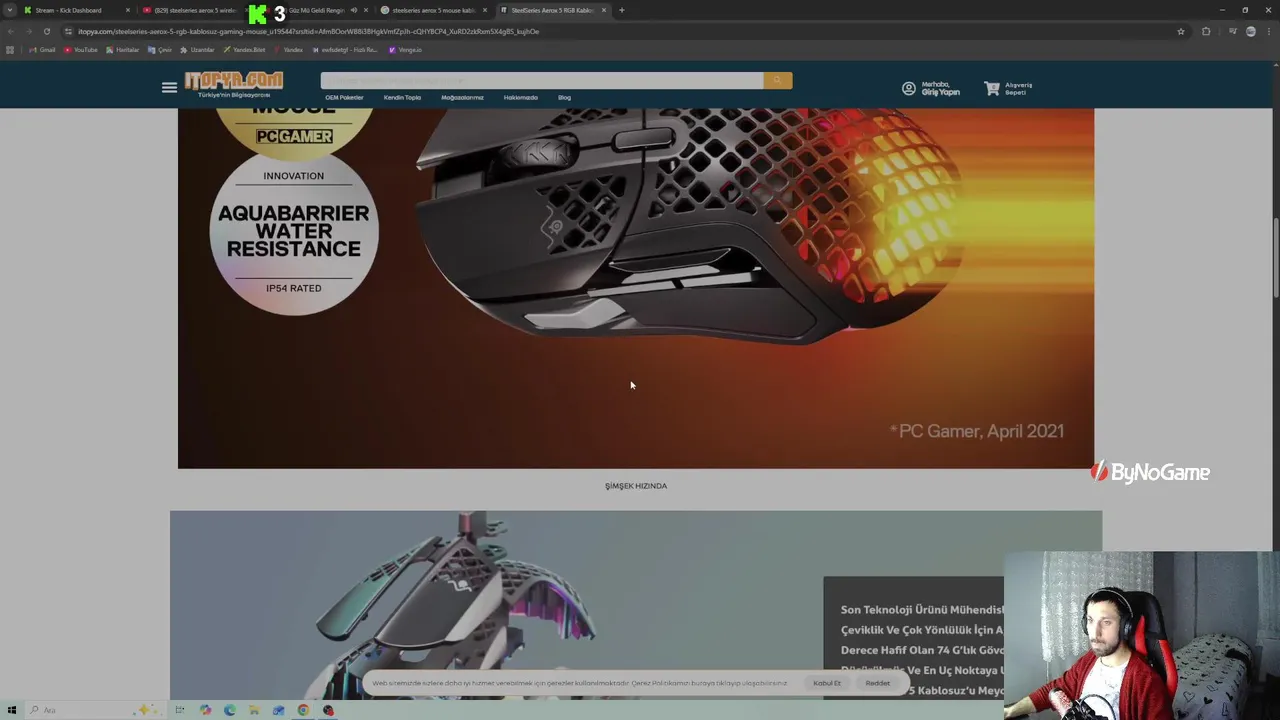The height and width of the screenshot is (720, 1280).
Task: Open a new browser tab with plus
Action: pyautogui.click(x=621, y=10)
